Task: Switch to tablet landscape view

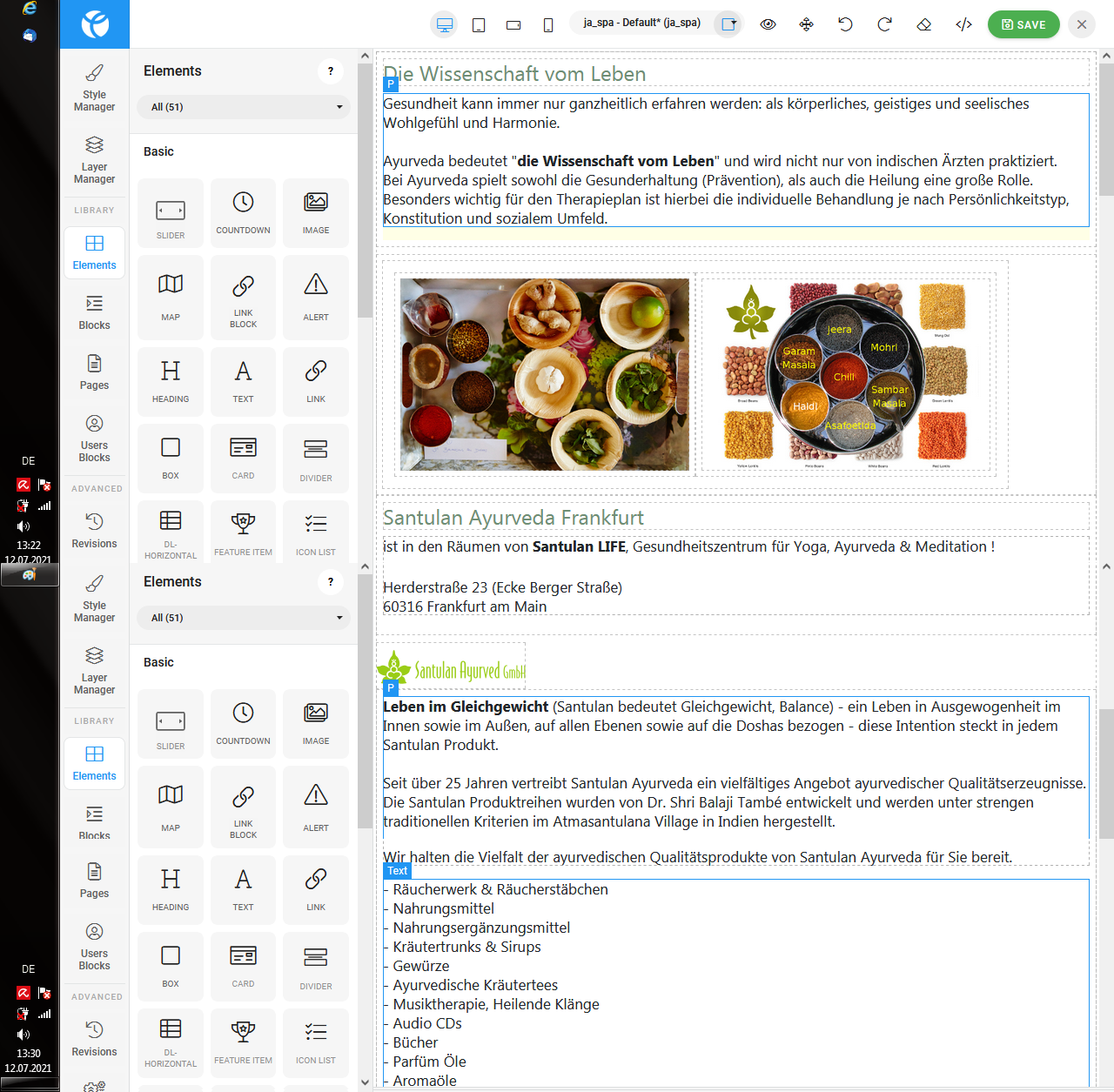Action: point(513,24)
